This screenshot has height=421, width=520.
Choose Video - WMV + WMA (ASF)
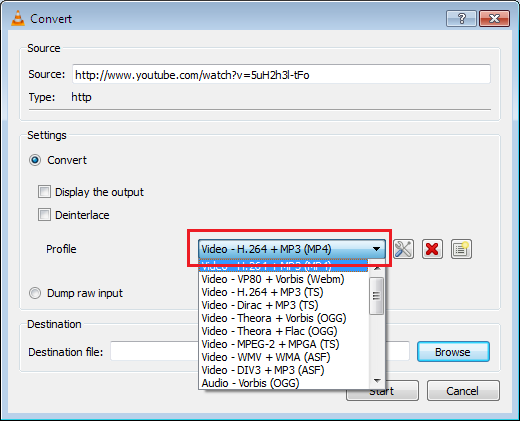click(x=284, y=357)
